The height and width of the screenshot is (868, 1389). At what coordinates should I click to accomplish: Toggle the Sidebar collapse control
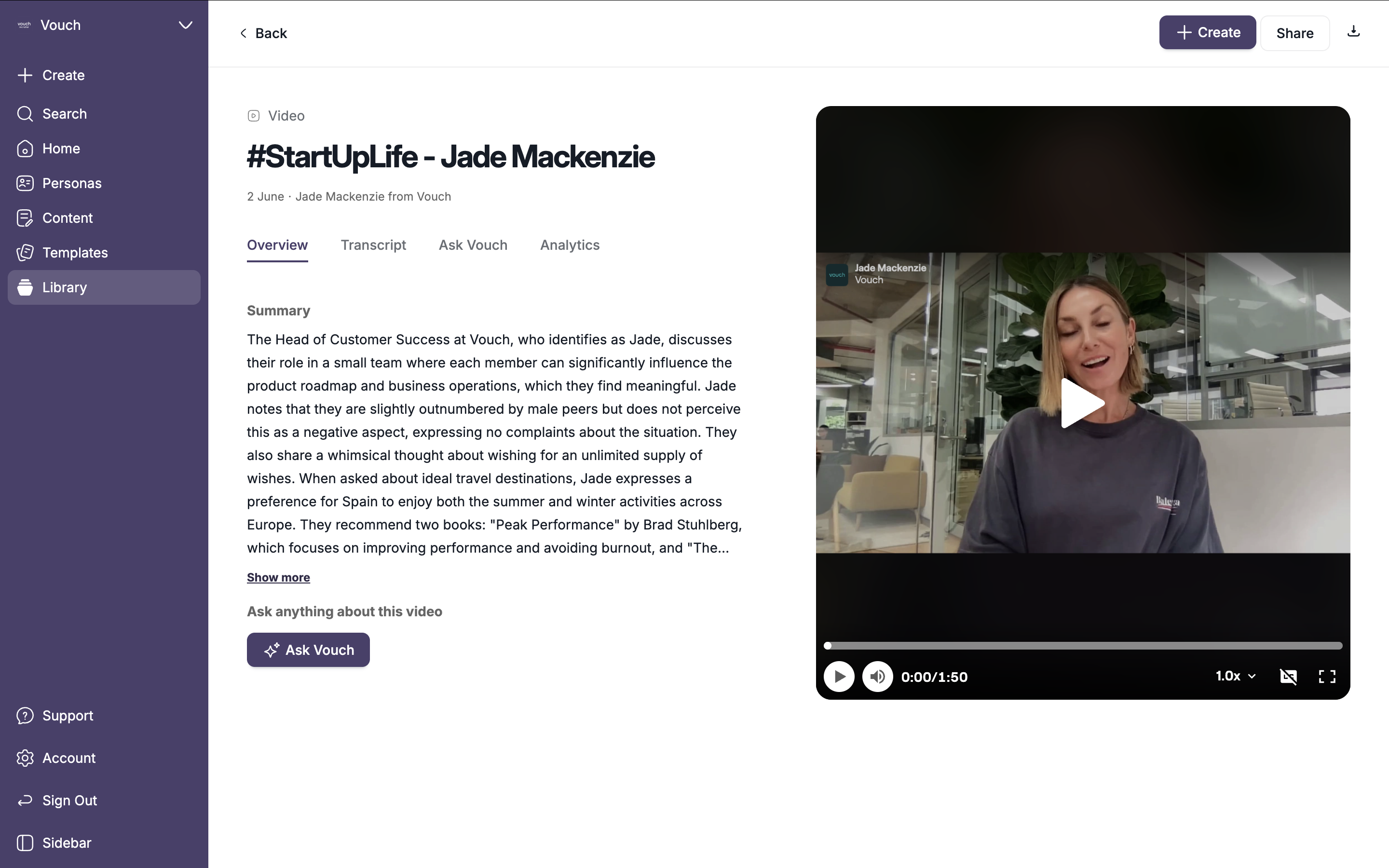[x=25, y=843]
